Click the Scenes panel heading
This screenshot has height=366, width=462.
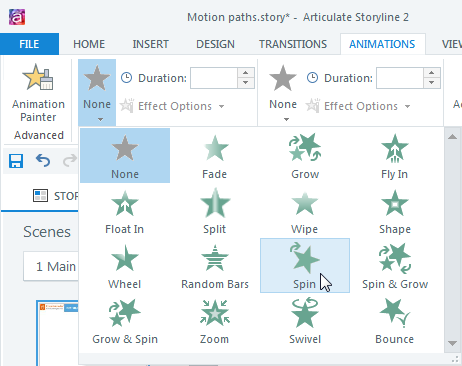click(x=47, y=232)
